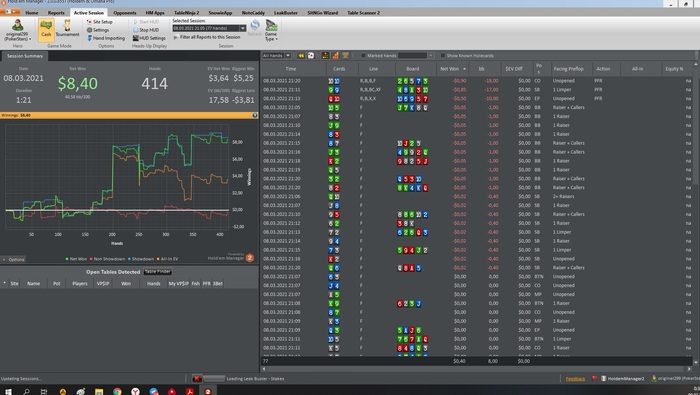Select Cash game mode icon

click(46, 29)
